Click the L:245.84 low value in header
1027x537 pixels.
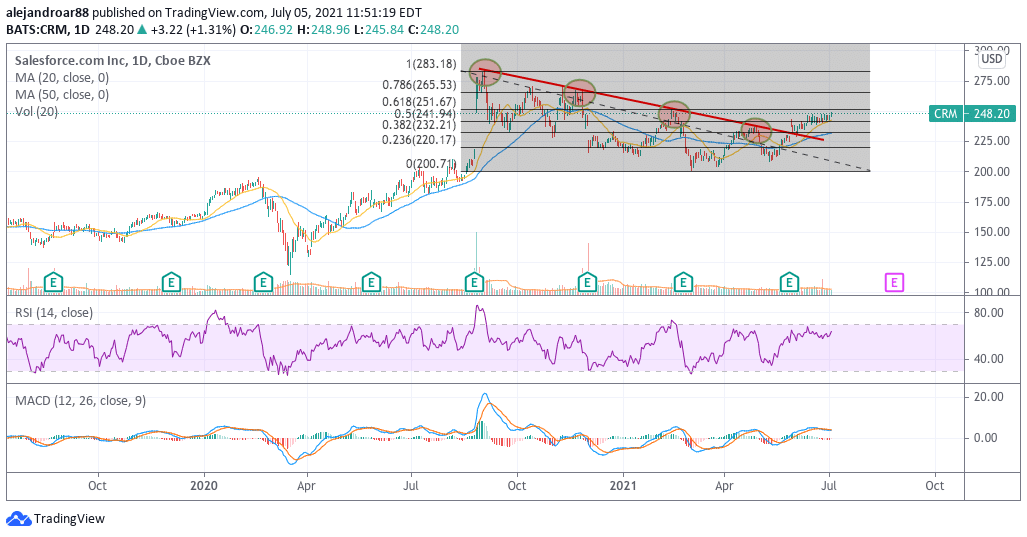pyautogui.click(x=377, y=29)
